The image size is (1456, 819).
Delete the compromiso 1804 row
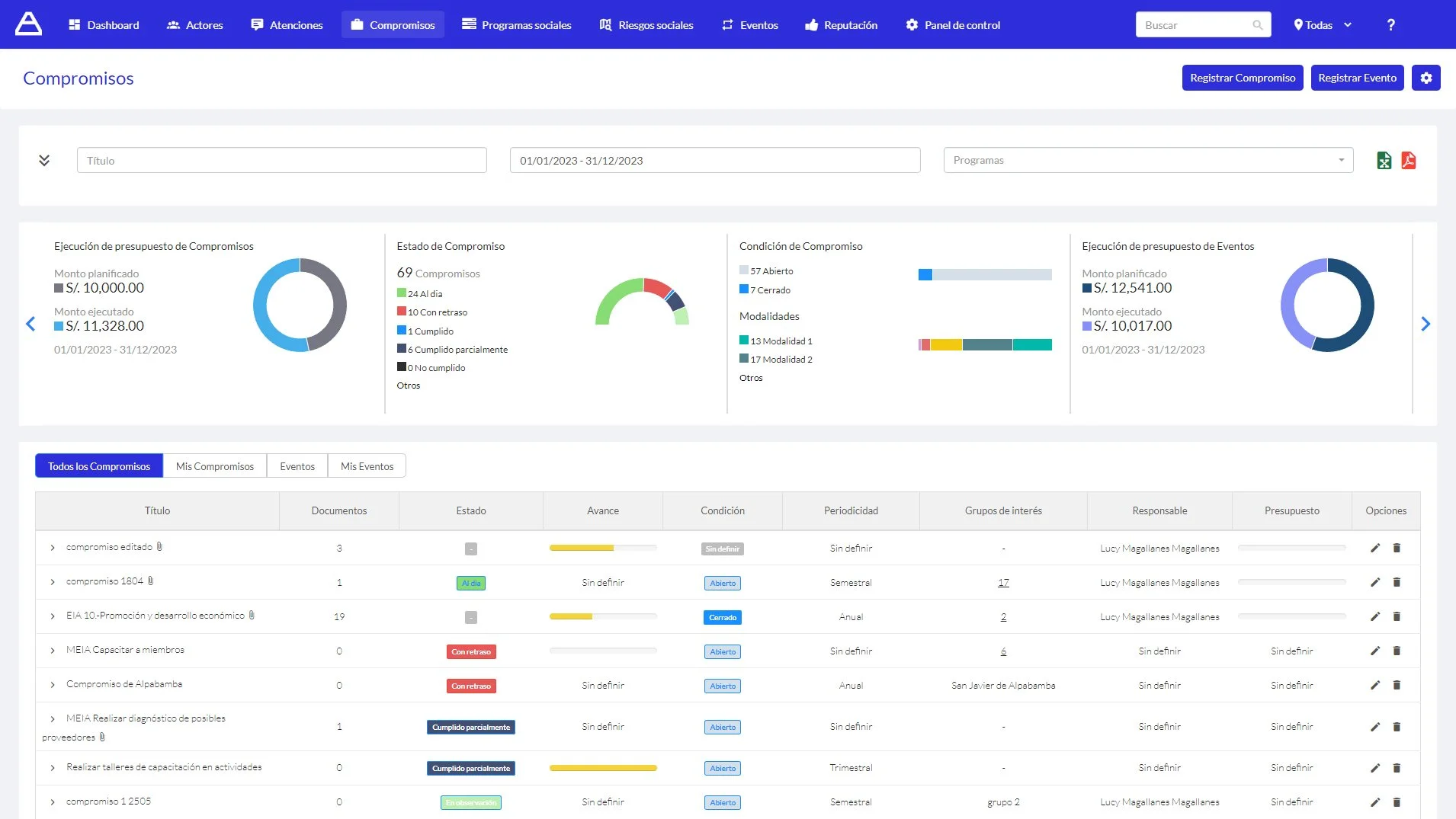(1397, 582)
